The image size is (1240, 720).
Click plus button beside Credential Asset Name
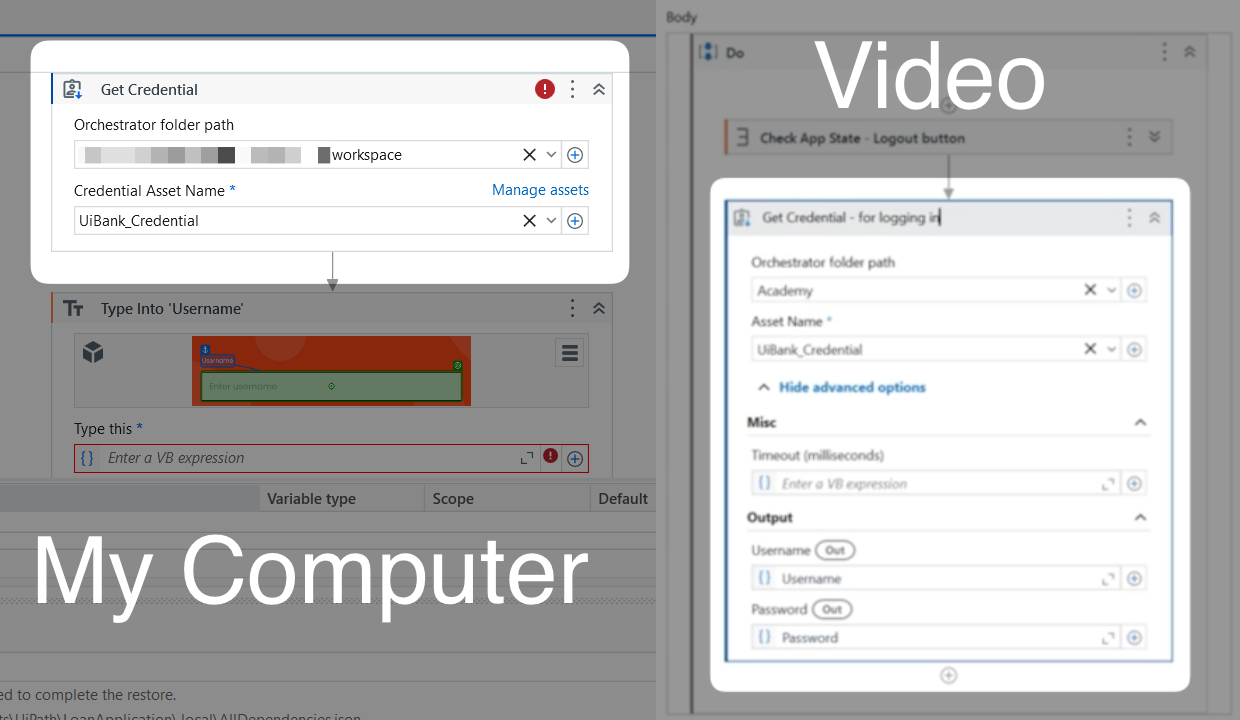[x=575, y=221]
